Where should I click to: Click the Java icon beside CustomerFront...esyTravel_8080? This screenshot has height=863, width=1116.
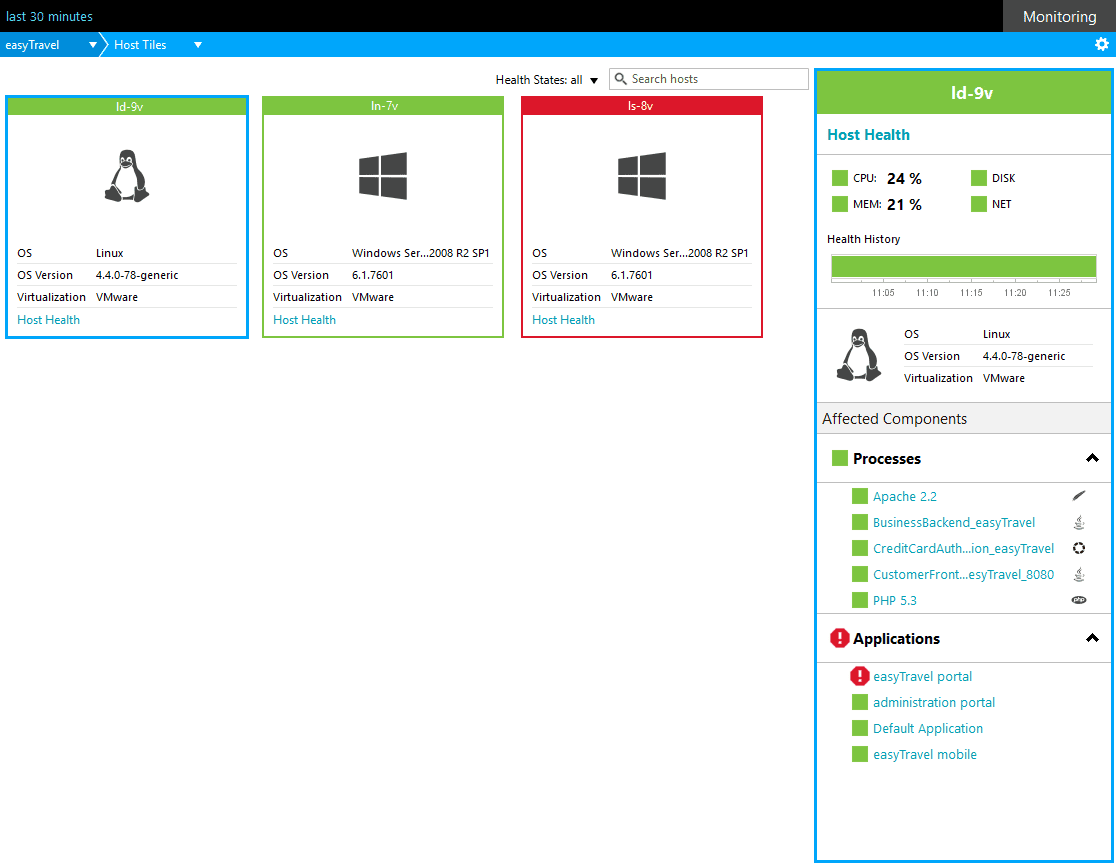(x=1079, y=574)
